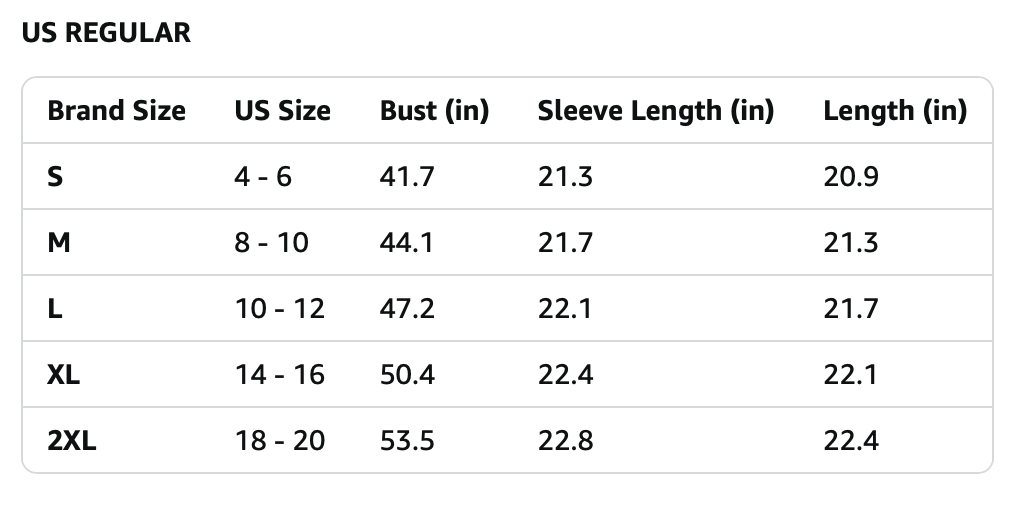The width and height of the screenshot is (1022, 508).
Task: Select the Length (in) column header
Action: (x=895, y=110)
